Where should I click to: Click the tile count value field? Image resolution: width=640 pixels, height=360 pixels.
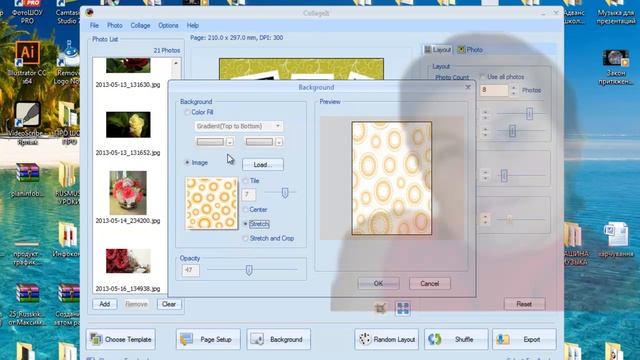point(249,194)
